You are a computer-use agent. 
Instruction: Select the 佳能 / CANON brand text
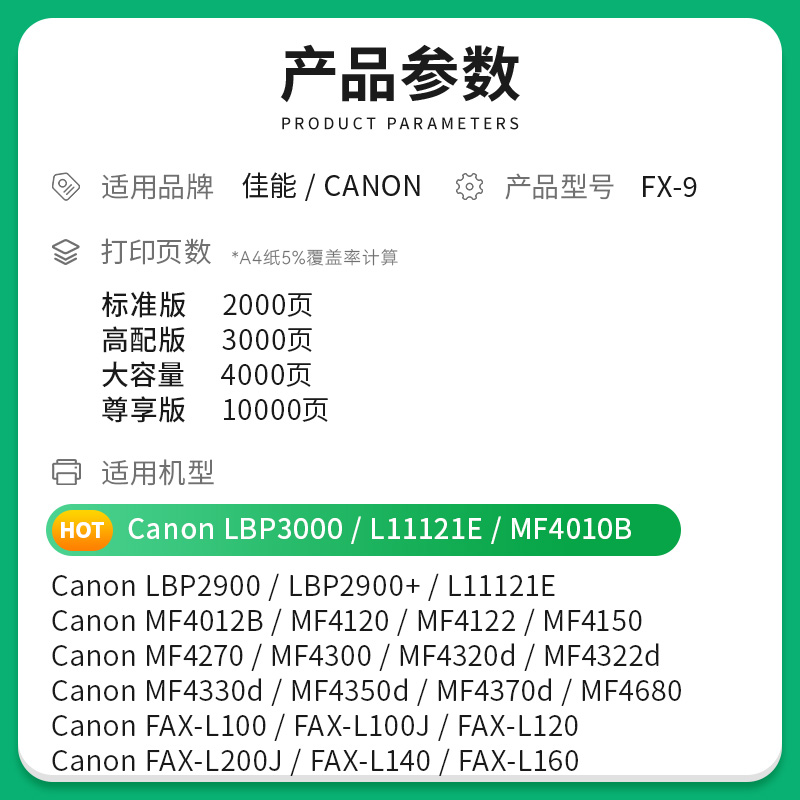332,186
